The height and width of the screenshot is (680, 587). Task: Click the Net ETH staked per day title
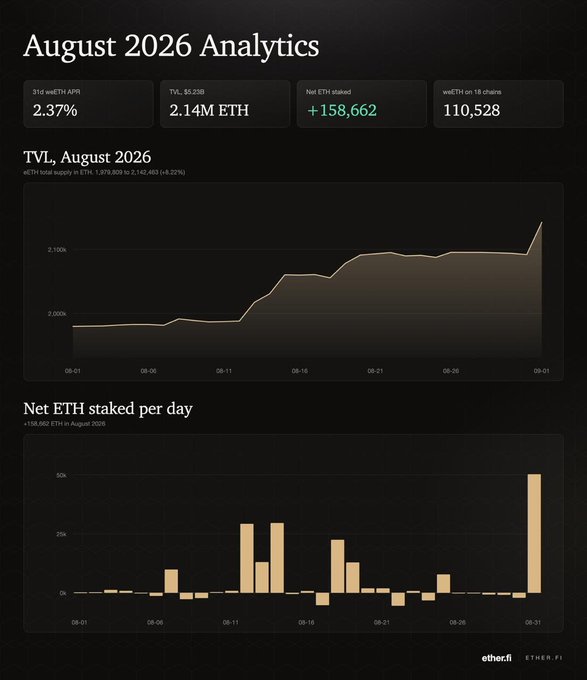[108, 409]
